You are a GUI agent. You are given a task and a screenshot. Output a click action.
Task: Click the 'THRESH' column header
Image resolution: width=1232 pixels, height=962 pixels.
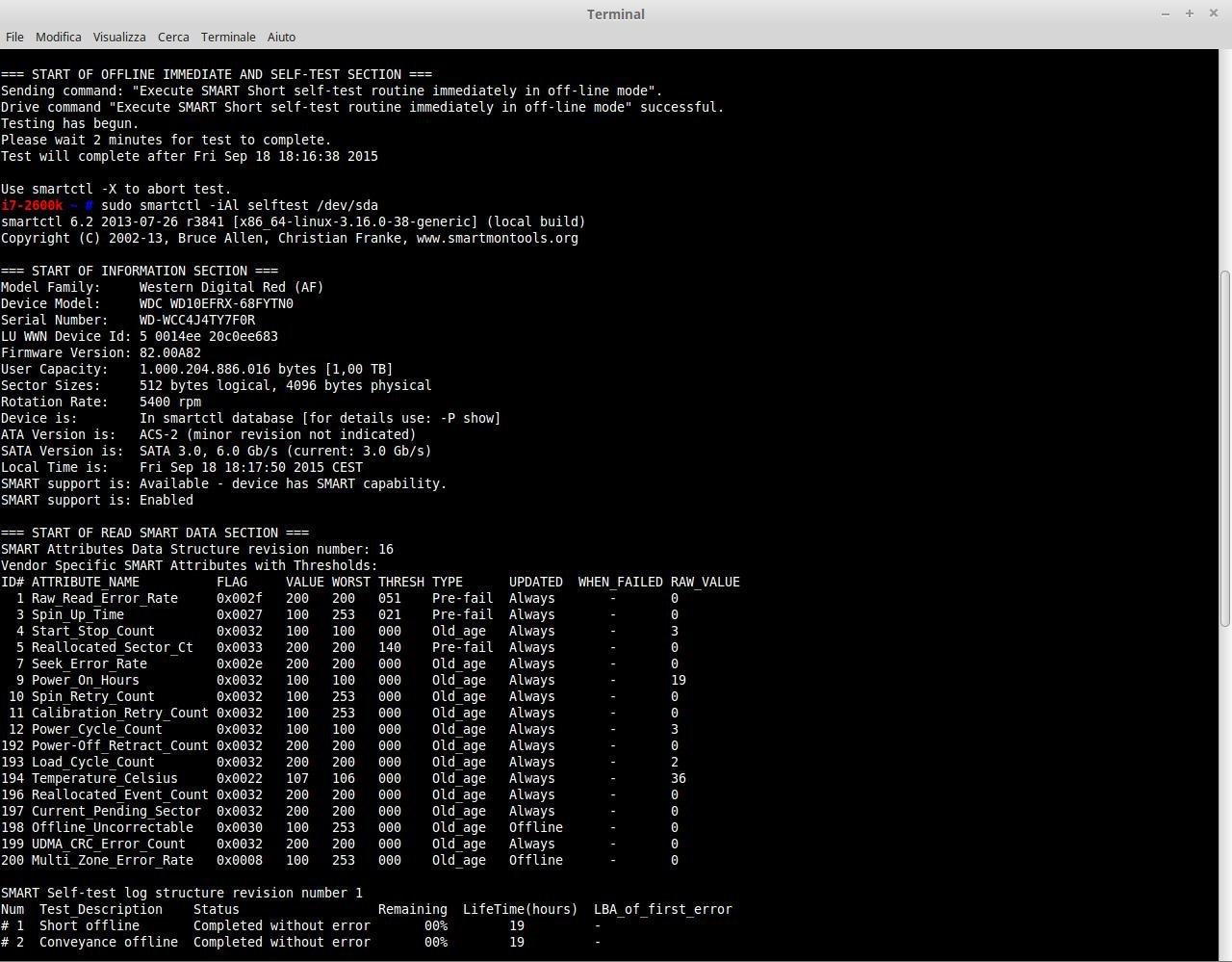401,582
